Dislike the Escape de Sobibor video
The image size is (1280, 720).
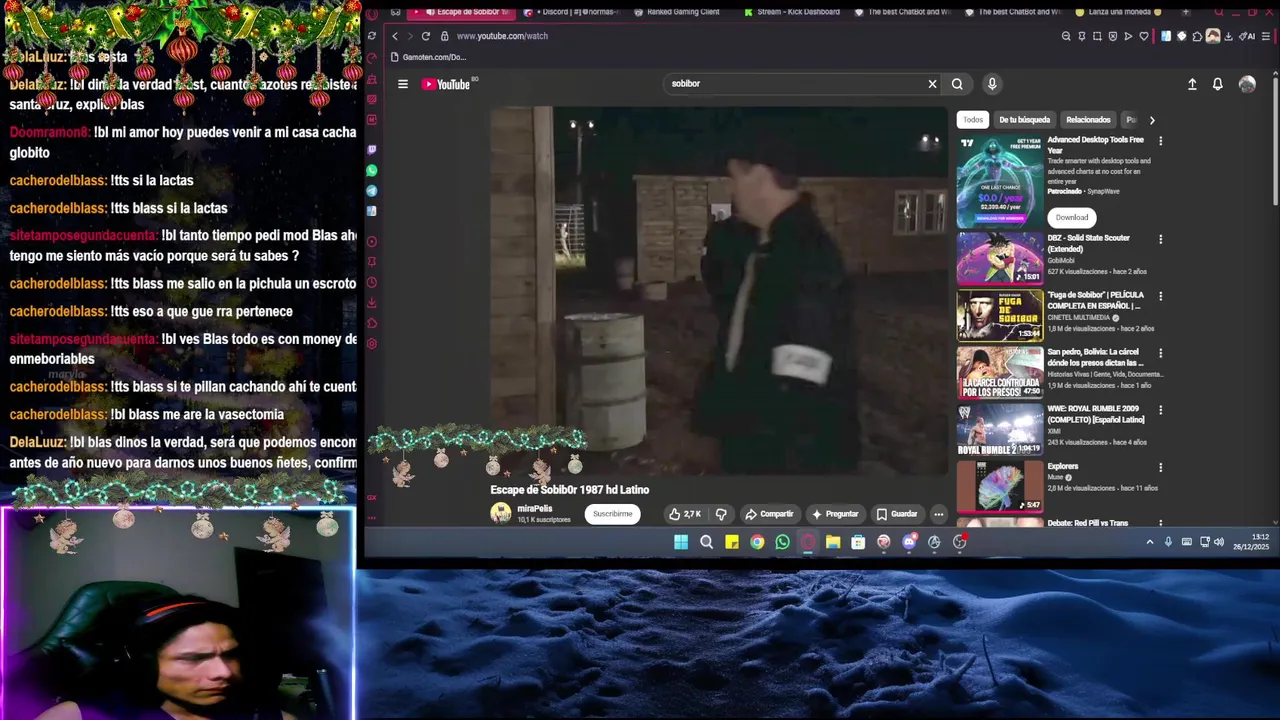pyautogui.click(x=721, y=514)
